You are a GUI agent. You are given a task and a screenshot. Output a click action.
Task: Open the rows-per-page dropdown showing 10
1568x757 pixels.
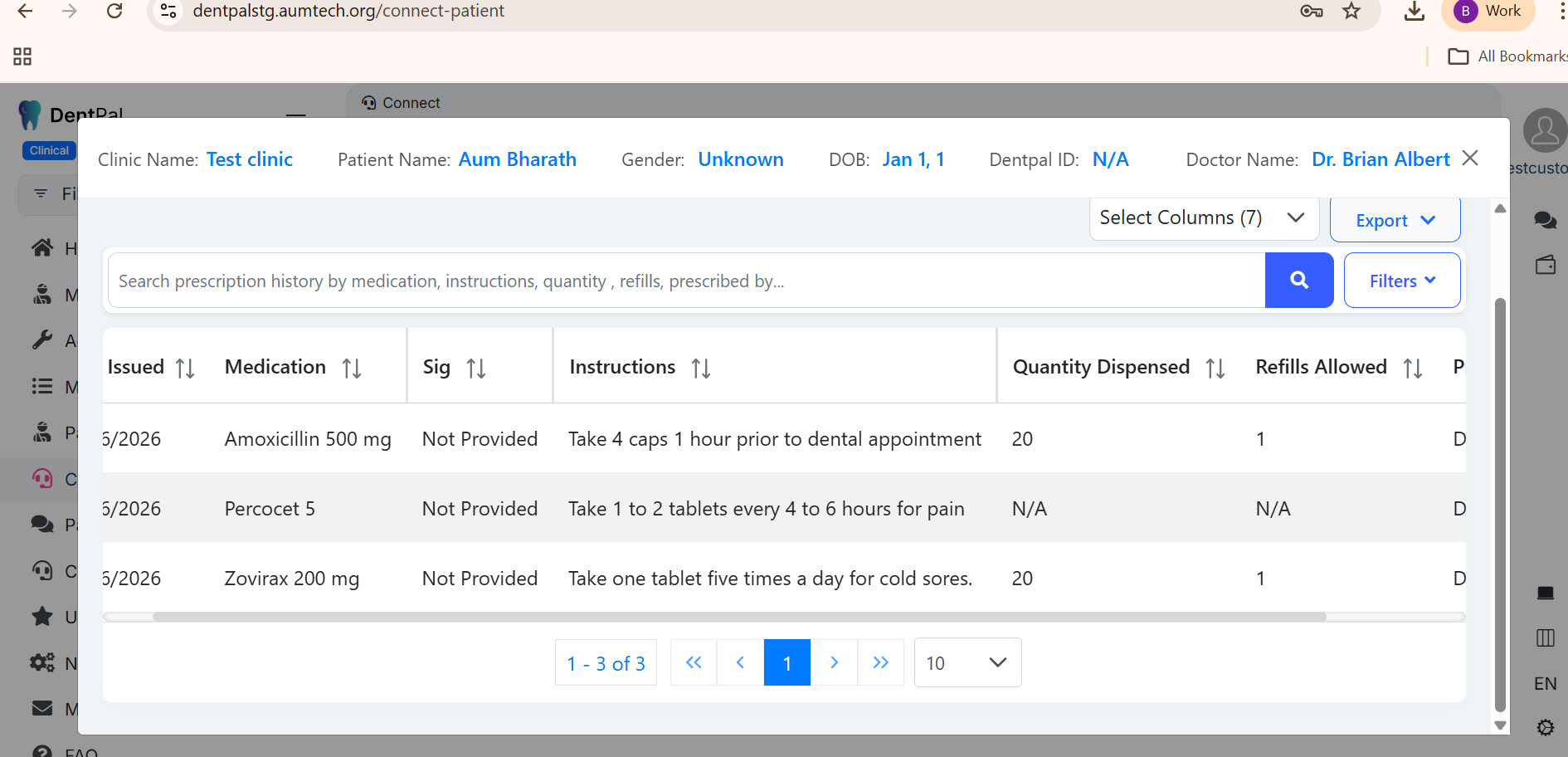coord(967,662)
